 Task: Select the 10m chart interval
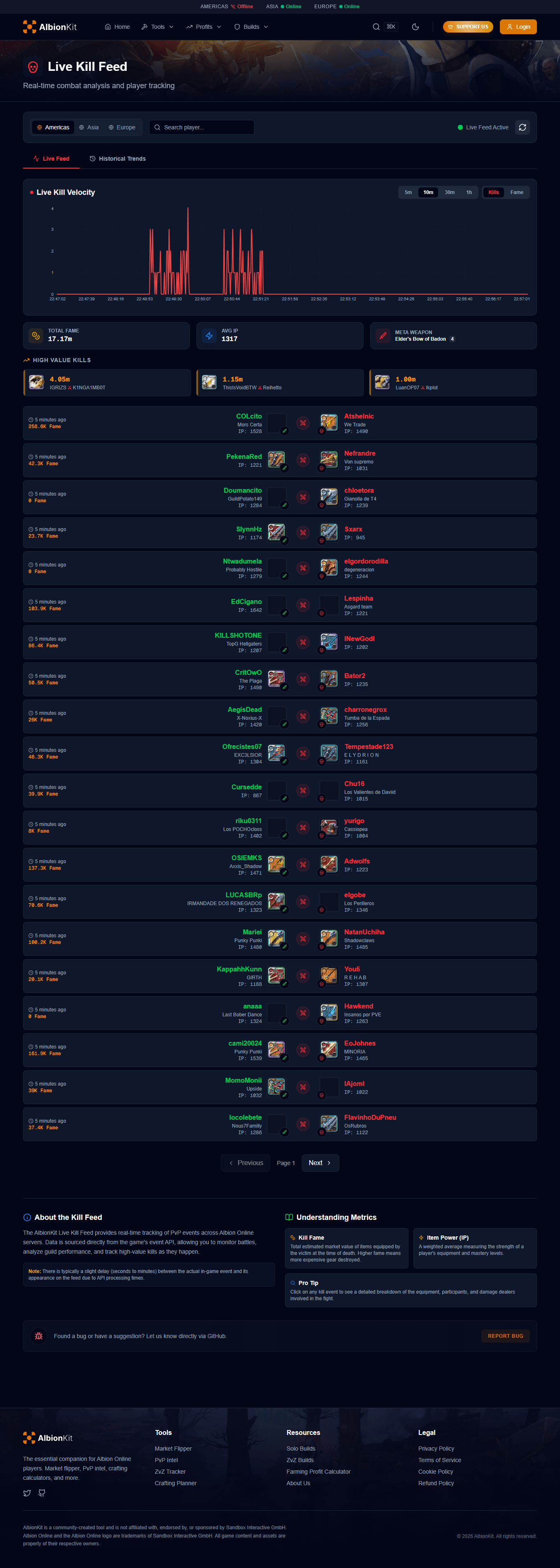point(428,192)
